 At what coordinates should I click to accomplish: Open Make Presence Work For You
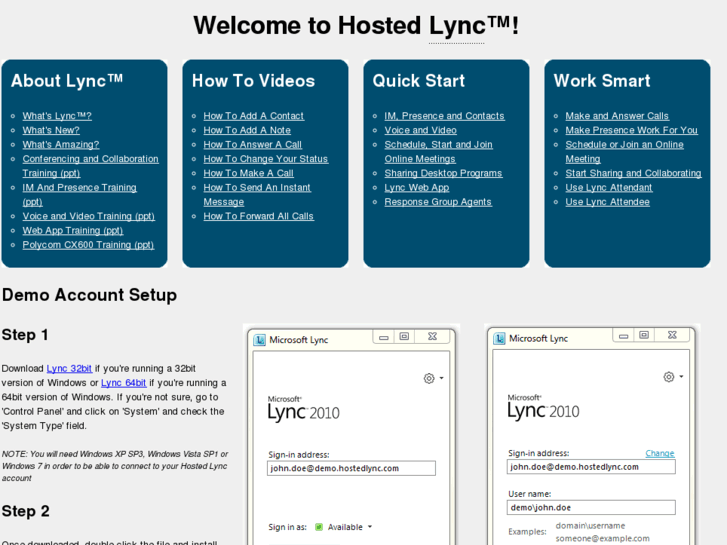coord(631,130)
